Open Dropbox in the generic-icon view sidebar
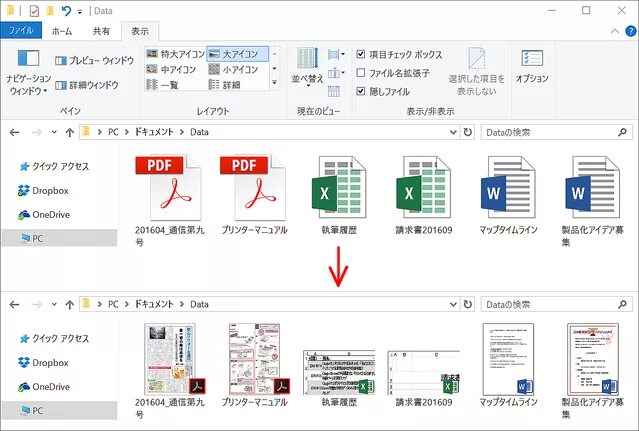 [43, 190]
